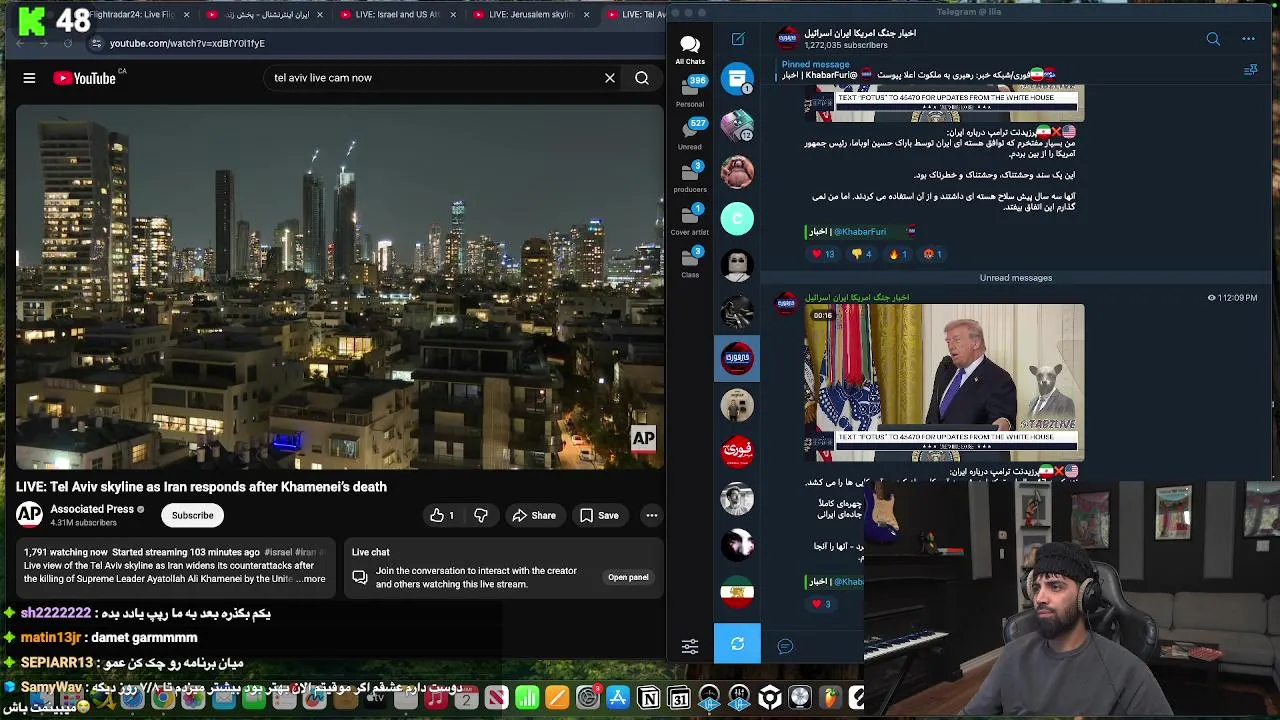
Task: Open the Associated Press channel avatar
Action: point(29,515)
